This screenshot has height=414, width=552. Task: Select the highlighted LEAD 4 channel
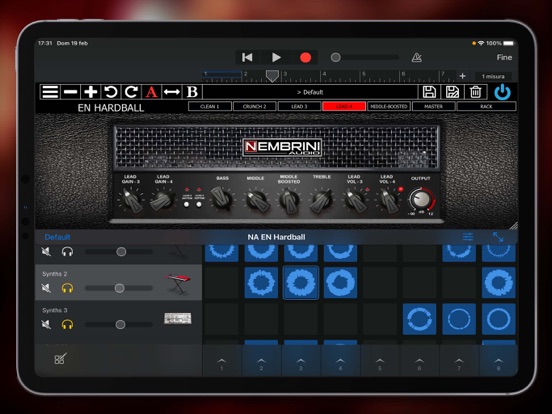344,106
